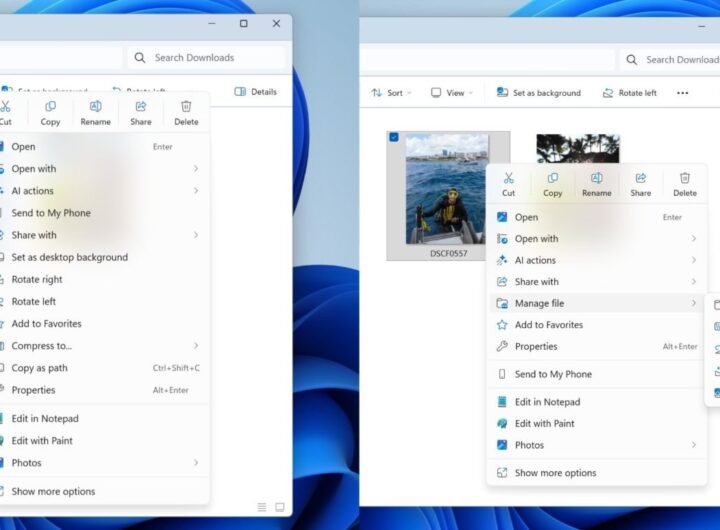Click Show more options in the right menu
The width and height of the screenshot is (720, 530).
point(555,473)
